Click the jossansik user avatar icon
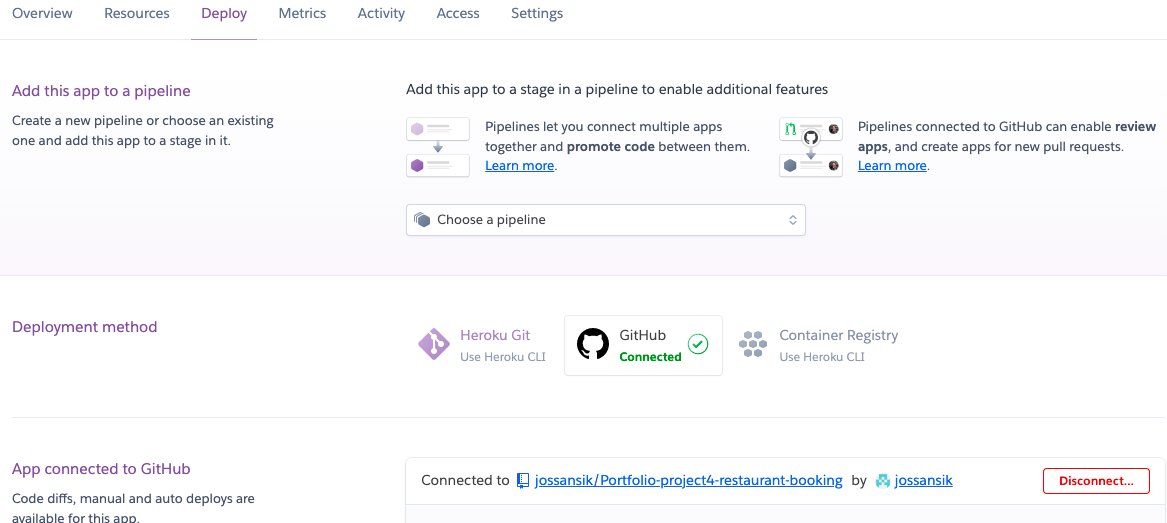Image resolution: width=1167 pixels, height=523 pixels. 883,481
